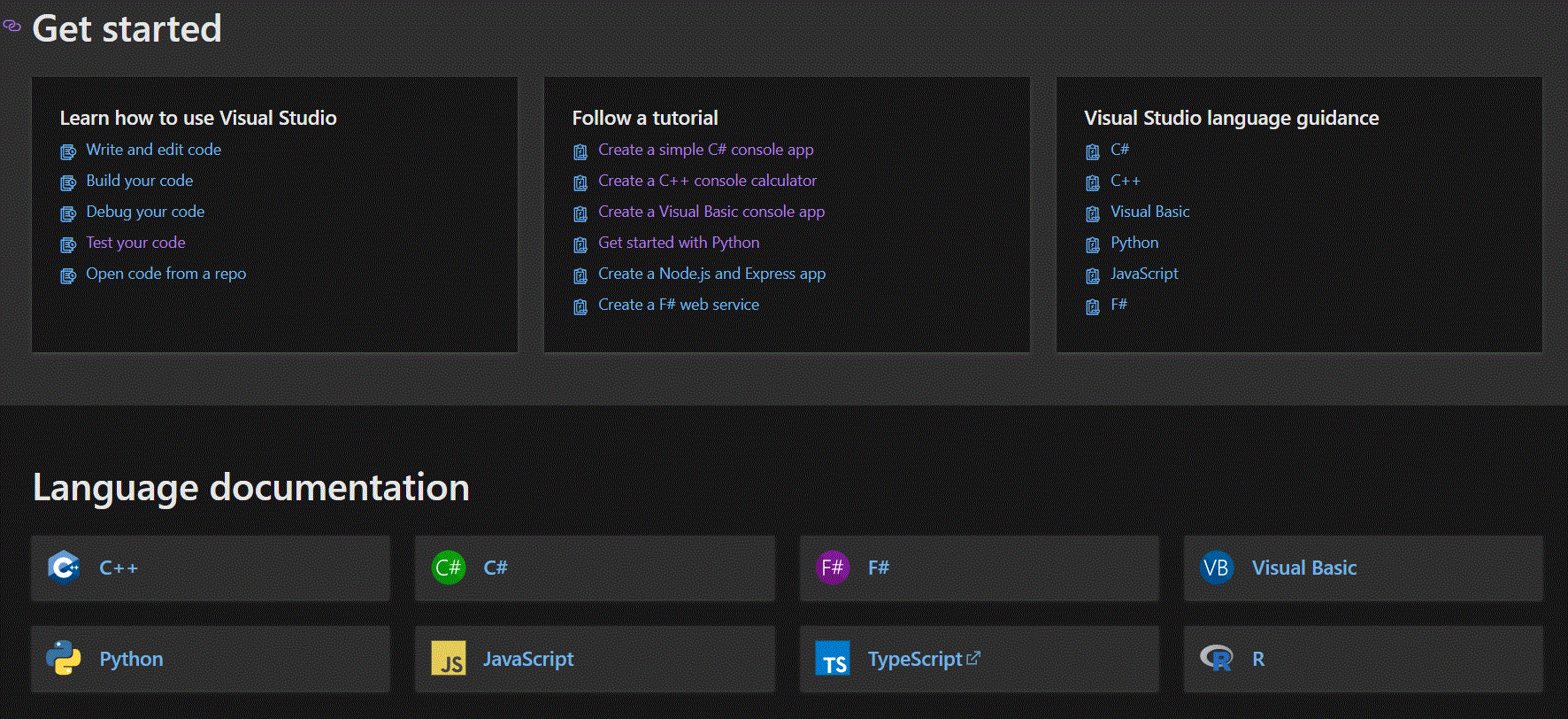Screen dimensions: 1568x719
Task: Open the Visual Basic documentation card
Action: 1363,568
